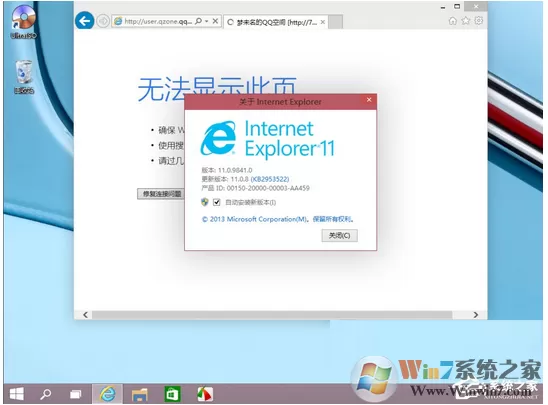Select the Recycle Bin desktop icon
The height and width of the screenshot is (405, 548).
click(x=24, y=77)
